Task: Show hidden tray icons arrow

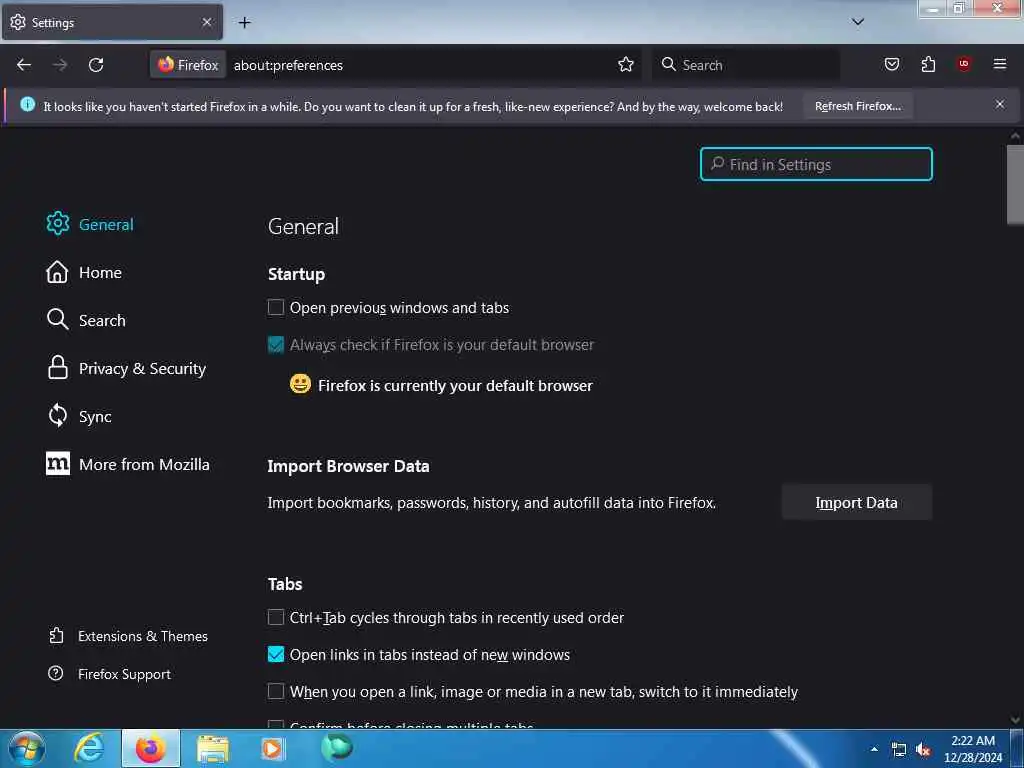Action: tap(874, 749)
